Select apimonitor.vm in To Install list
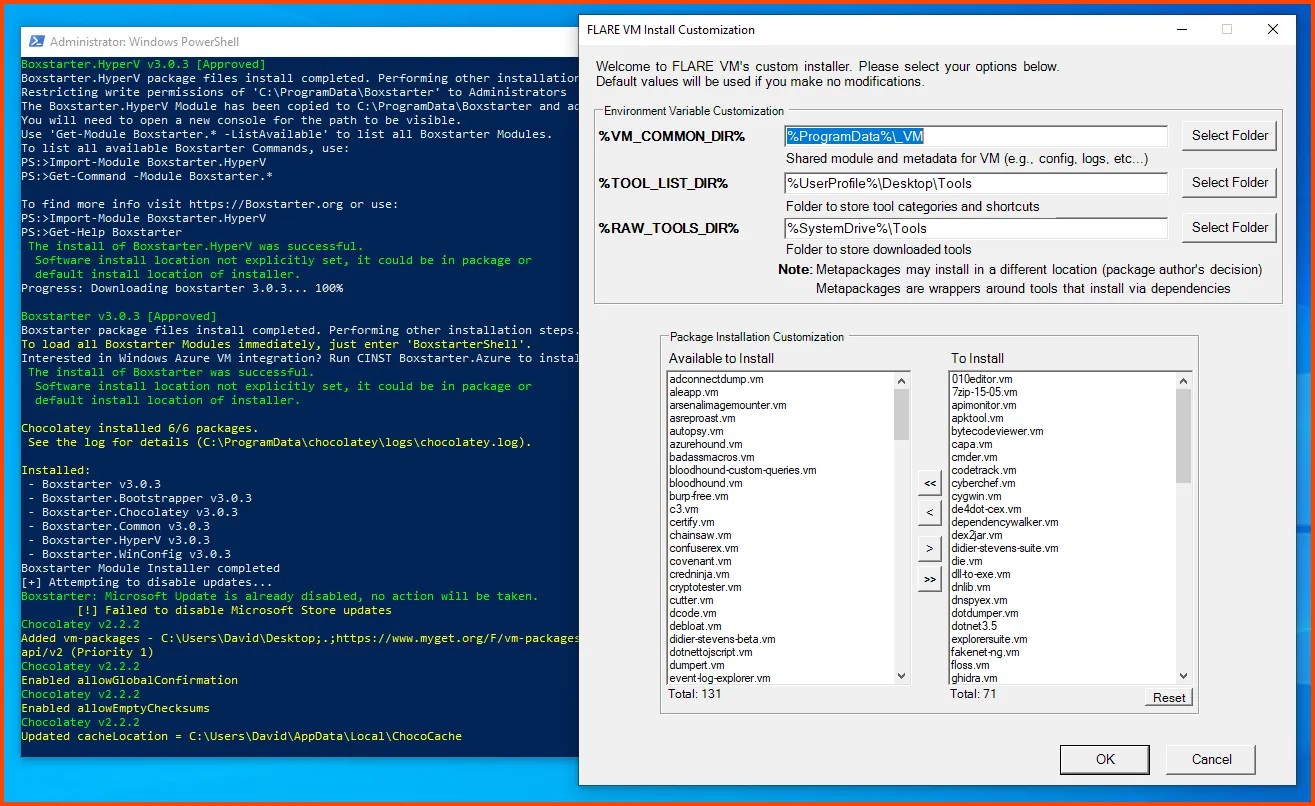Screen dimensions: 1315x806 pos(984,406)
